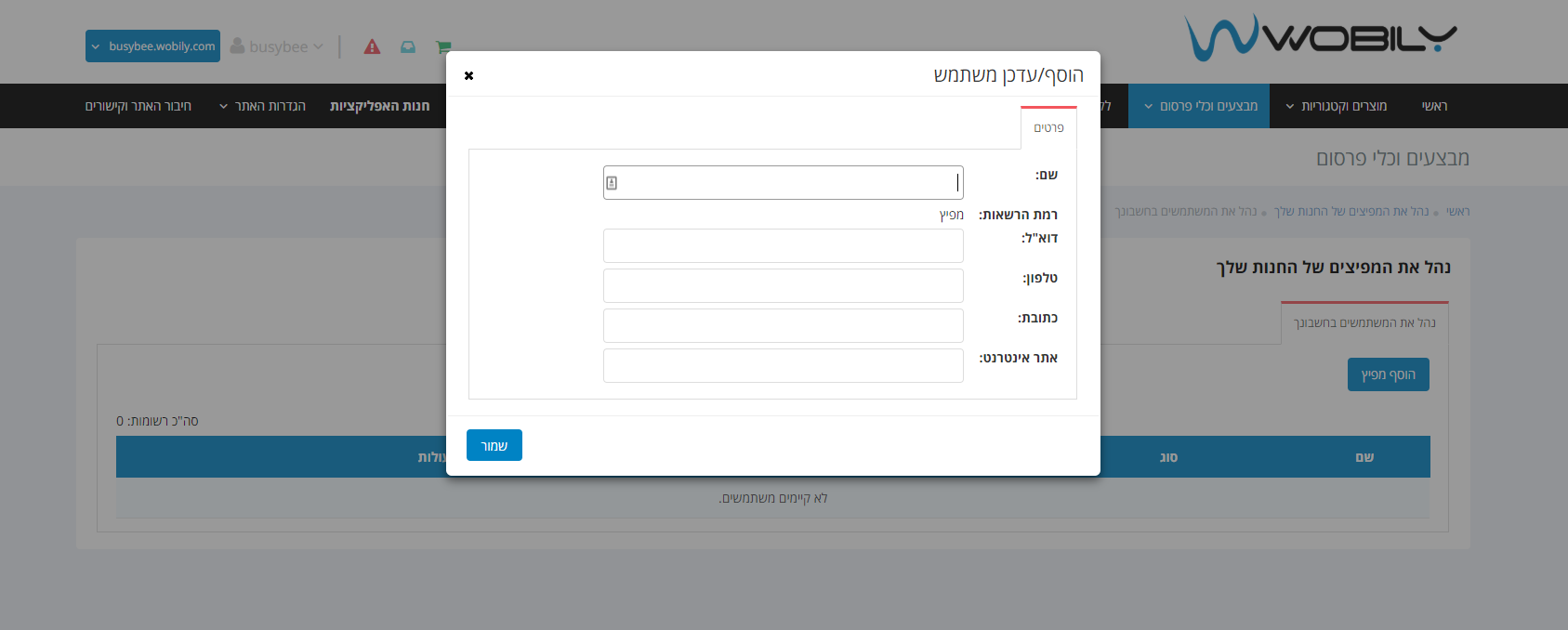Image resolution: width=1568 pixels, height=630 pixels.
Task: Close the add/update user dialog
Action: tap(468, 75)
